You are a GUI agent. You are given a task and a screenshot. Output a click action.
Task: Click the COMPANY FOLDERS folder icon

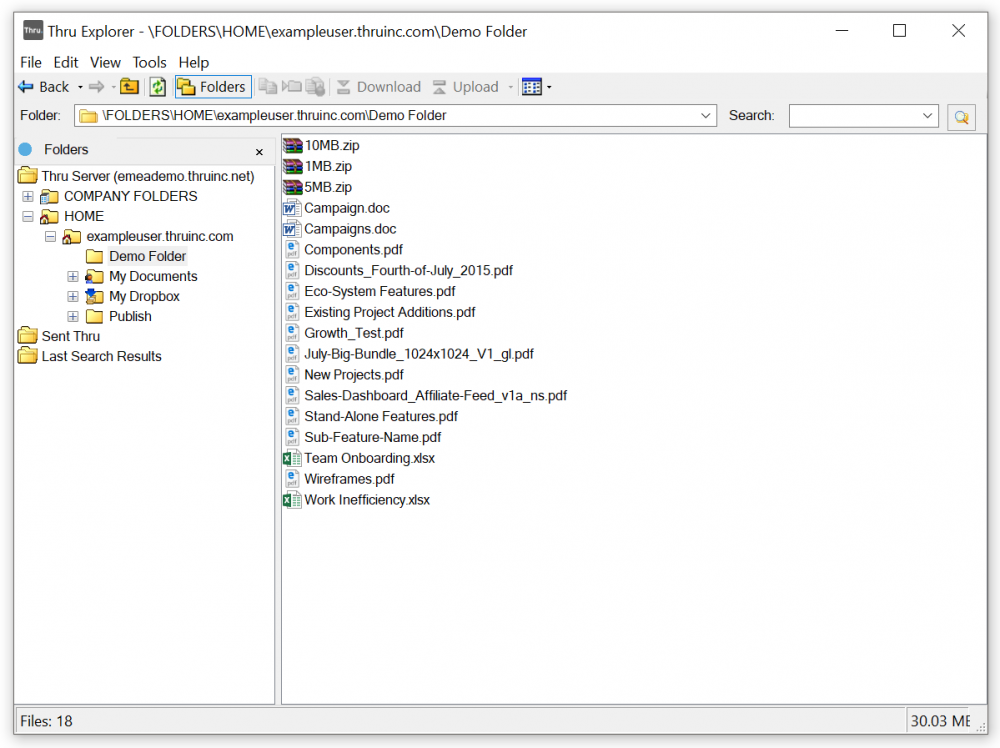[49, 196]
